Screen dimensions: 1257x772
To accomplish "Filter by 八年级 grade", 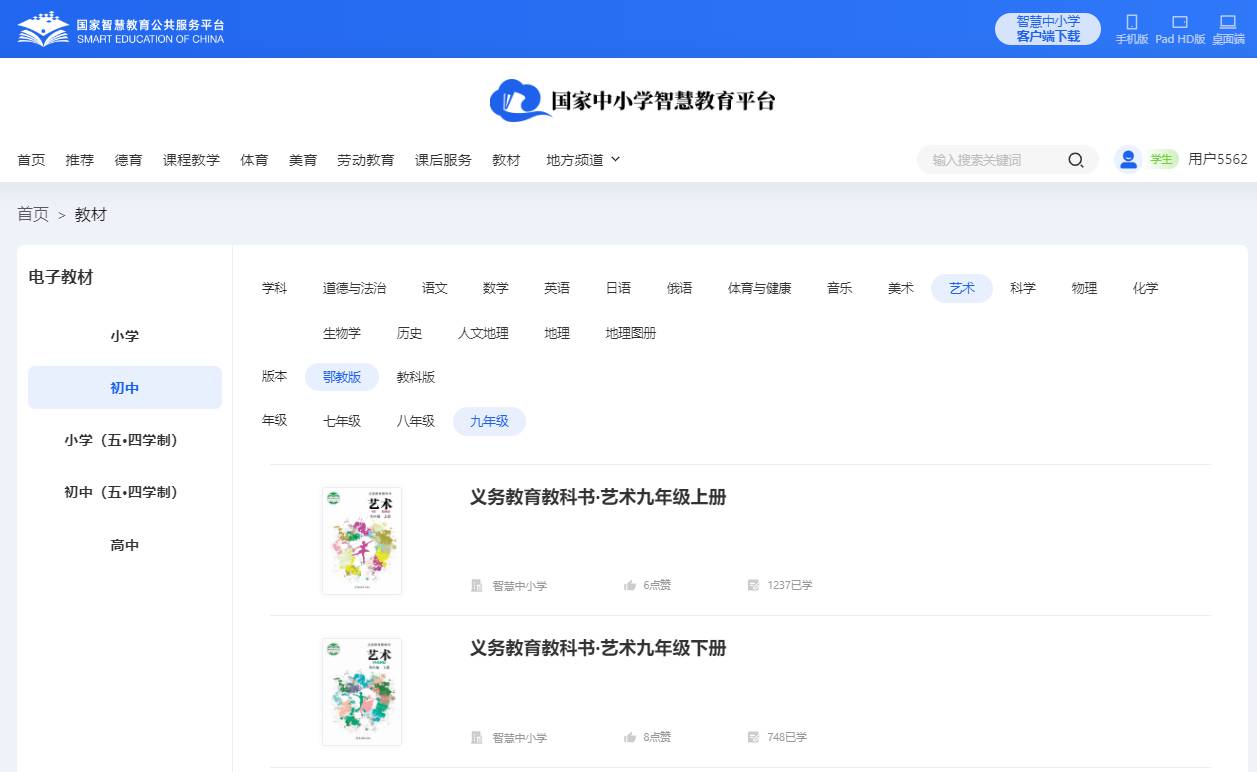I will 416,421.
